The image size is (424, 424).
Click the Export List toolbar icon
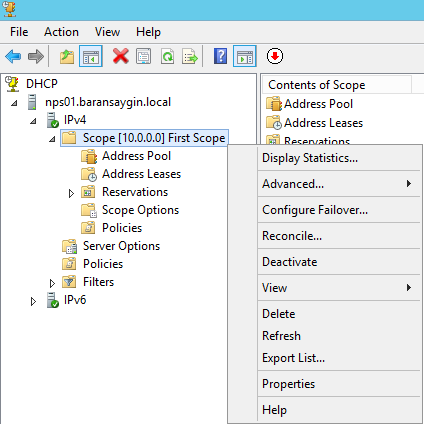190,56
